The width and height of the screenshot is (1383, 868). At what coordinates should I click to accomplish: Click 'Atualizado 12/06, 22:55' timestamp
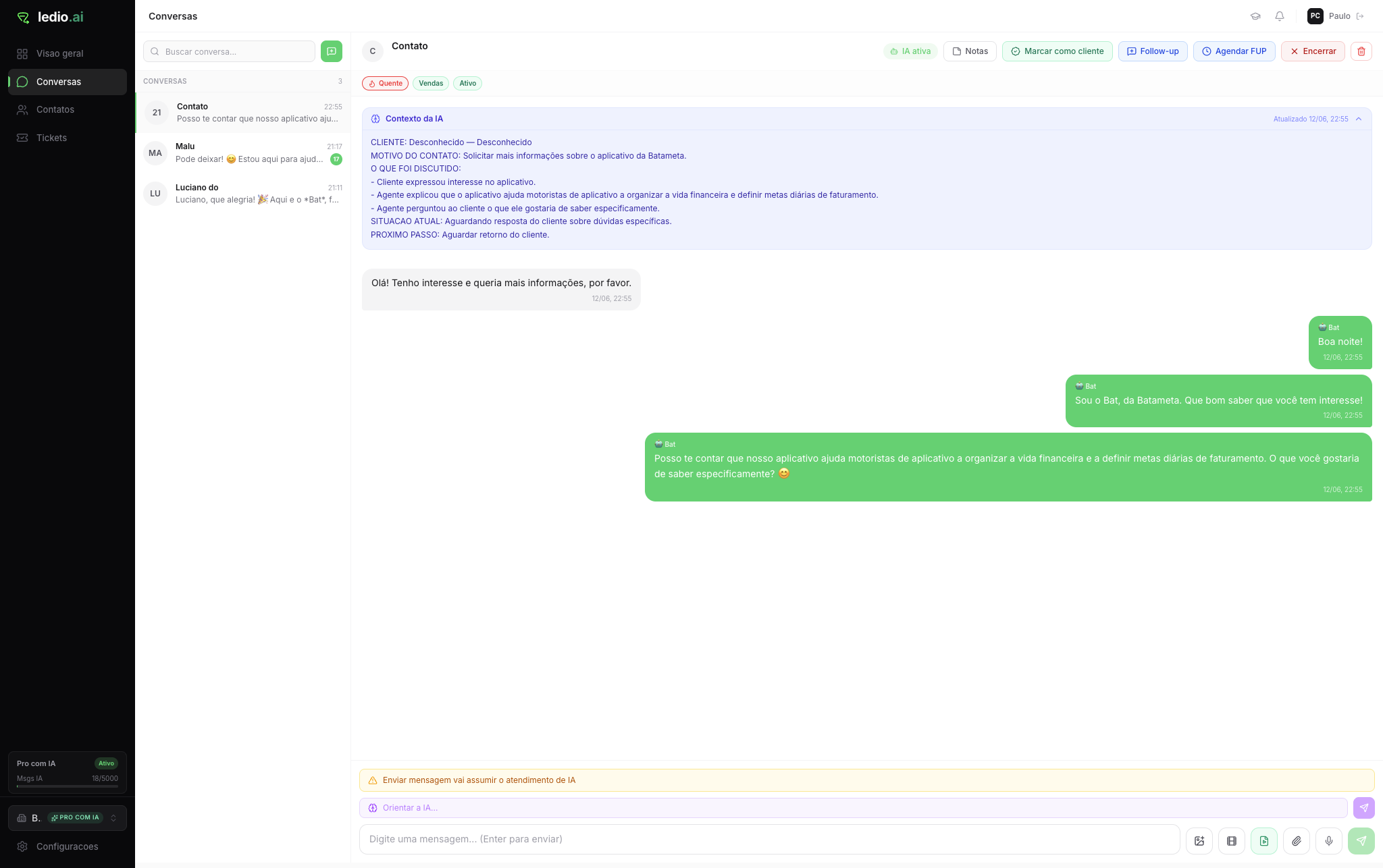1311,119
